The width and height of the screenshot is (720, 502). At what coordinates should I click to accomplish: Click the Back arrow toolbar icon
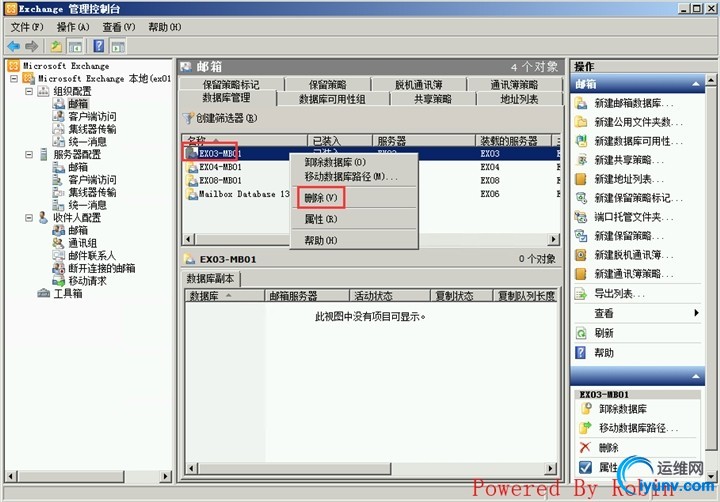(14, 46)
